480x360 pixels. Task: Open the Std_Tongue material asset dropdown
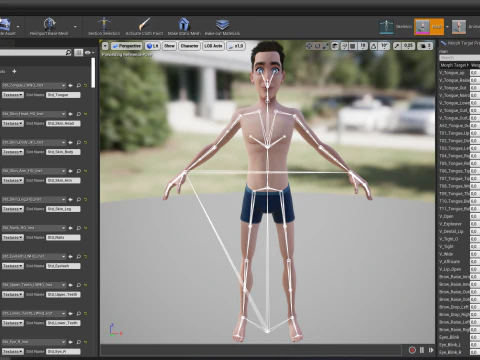point(33,85)
